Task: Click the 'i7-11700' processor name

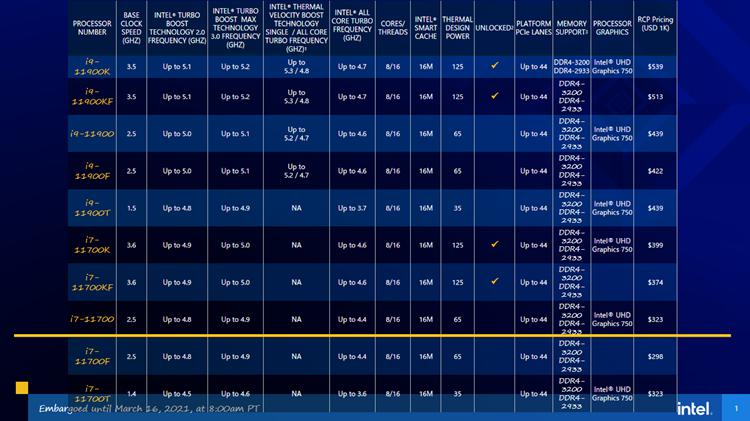Action: point(92,319)
